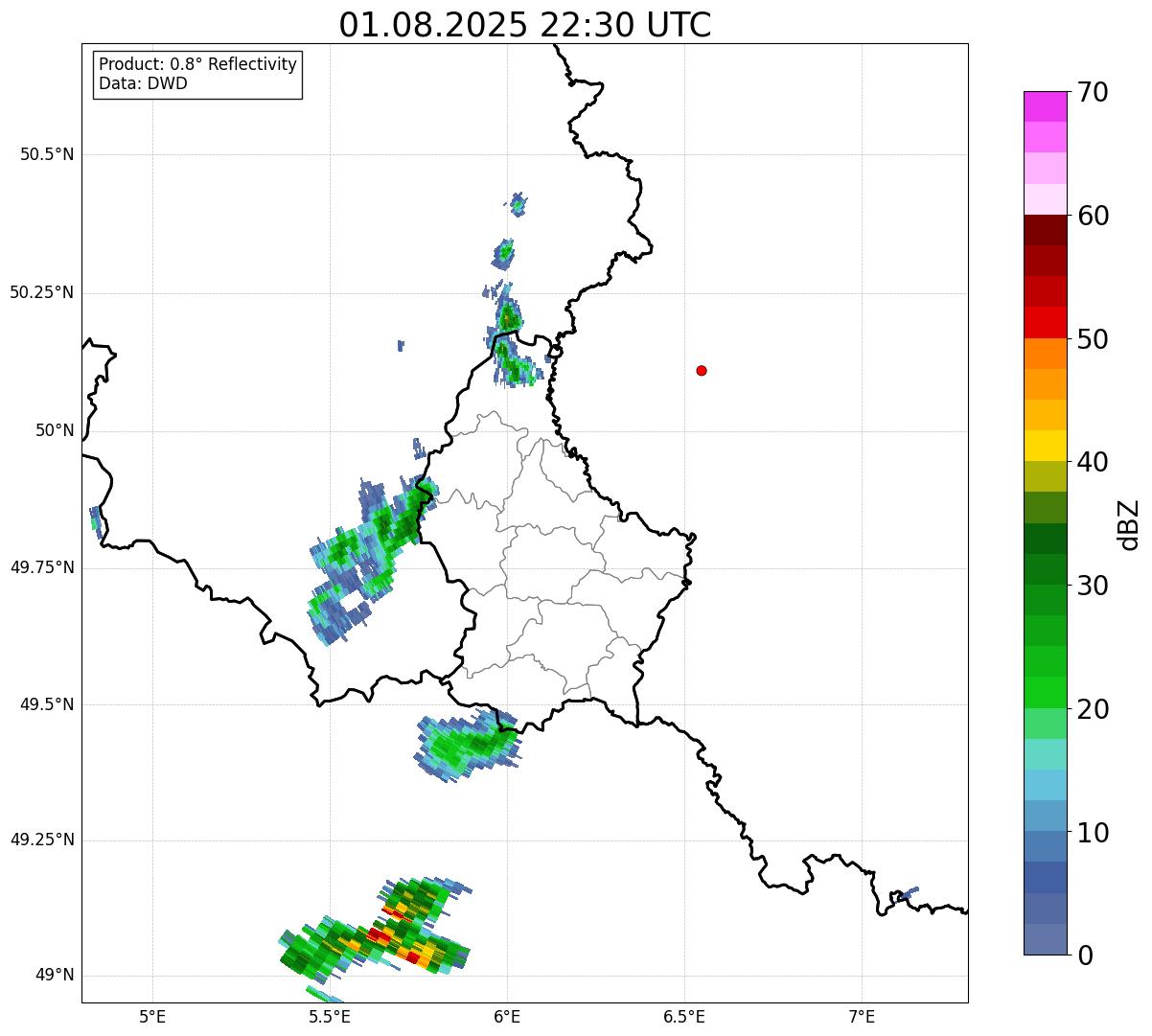Click the 'dBZ' colorbar axis label
1152x1036 pixels.
pyautogui.click(x=1129, y=524)
